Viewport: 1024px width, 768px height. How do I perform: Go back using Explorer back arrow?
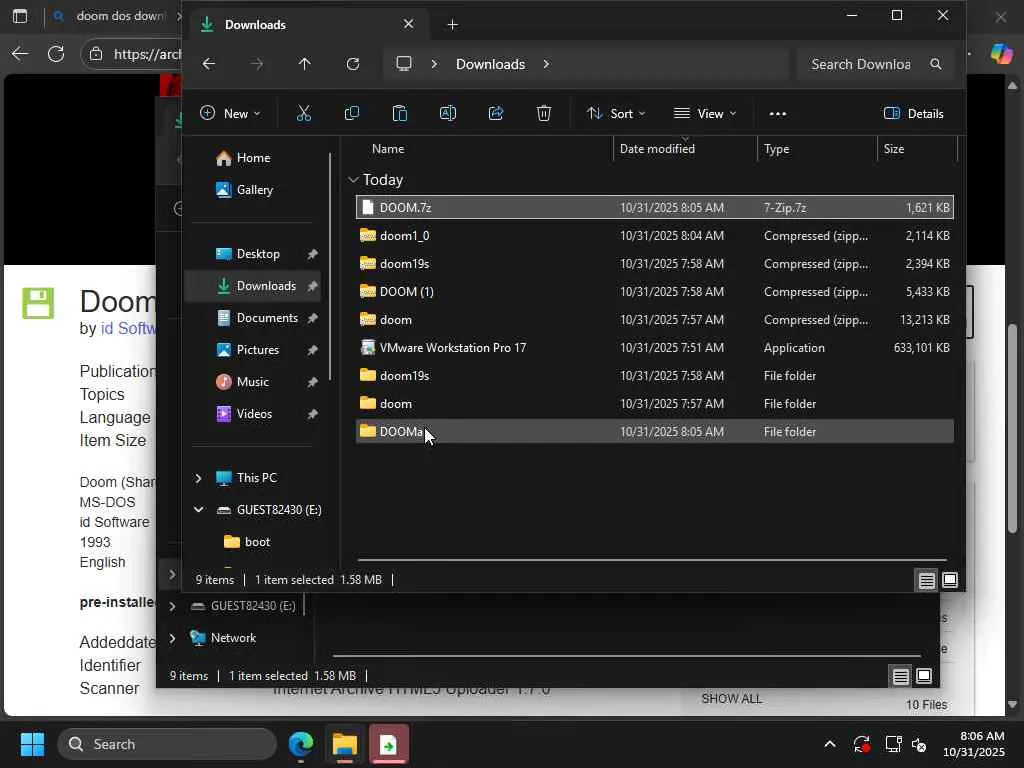coord(208,64)
